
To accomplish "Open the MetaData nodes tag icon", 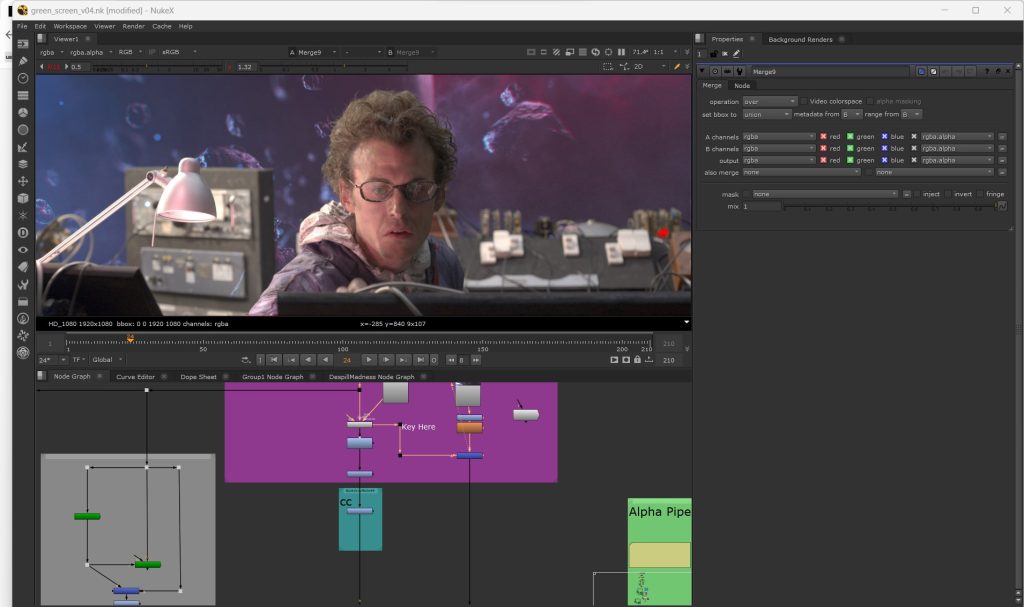I will tap(23, 267).
